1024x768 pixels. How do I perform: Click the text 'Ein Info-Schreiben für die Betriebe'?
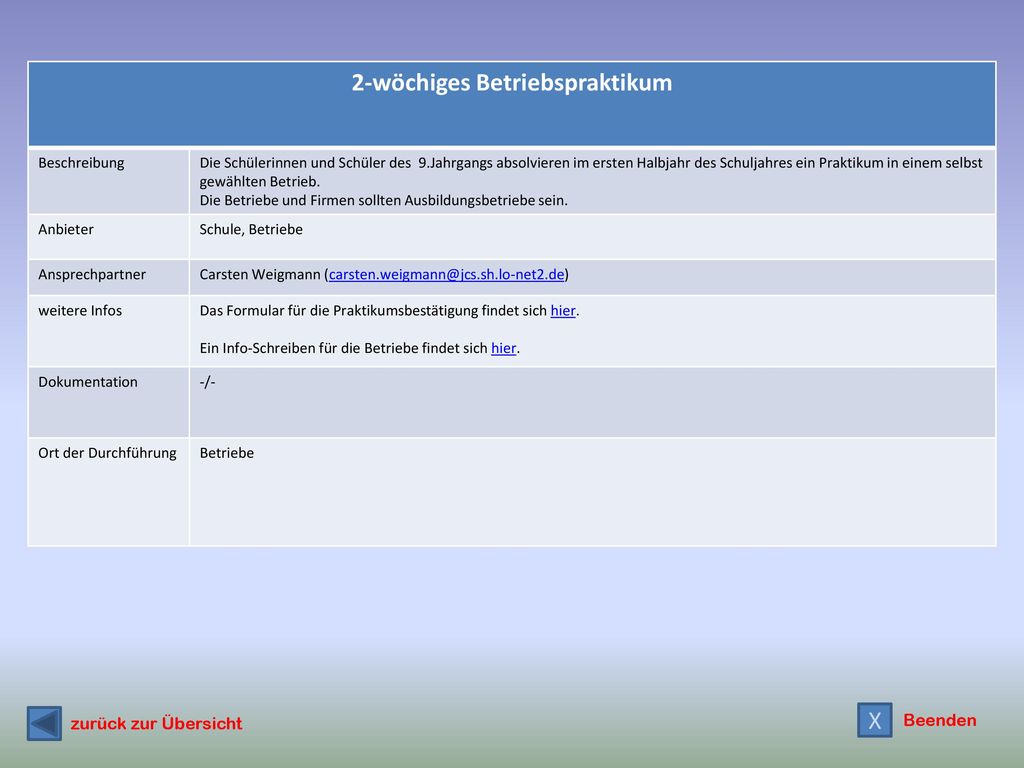pyautogui.click(x=309, y=348)
